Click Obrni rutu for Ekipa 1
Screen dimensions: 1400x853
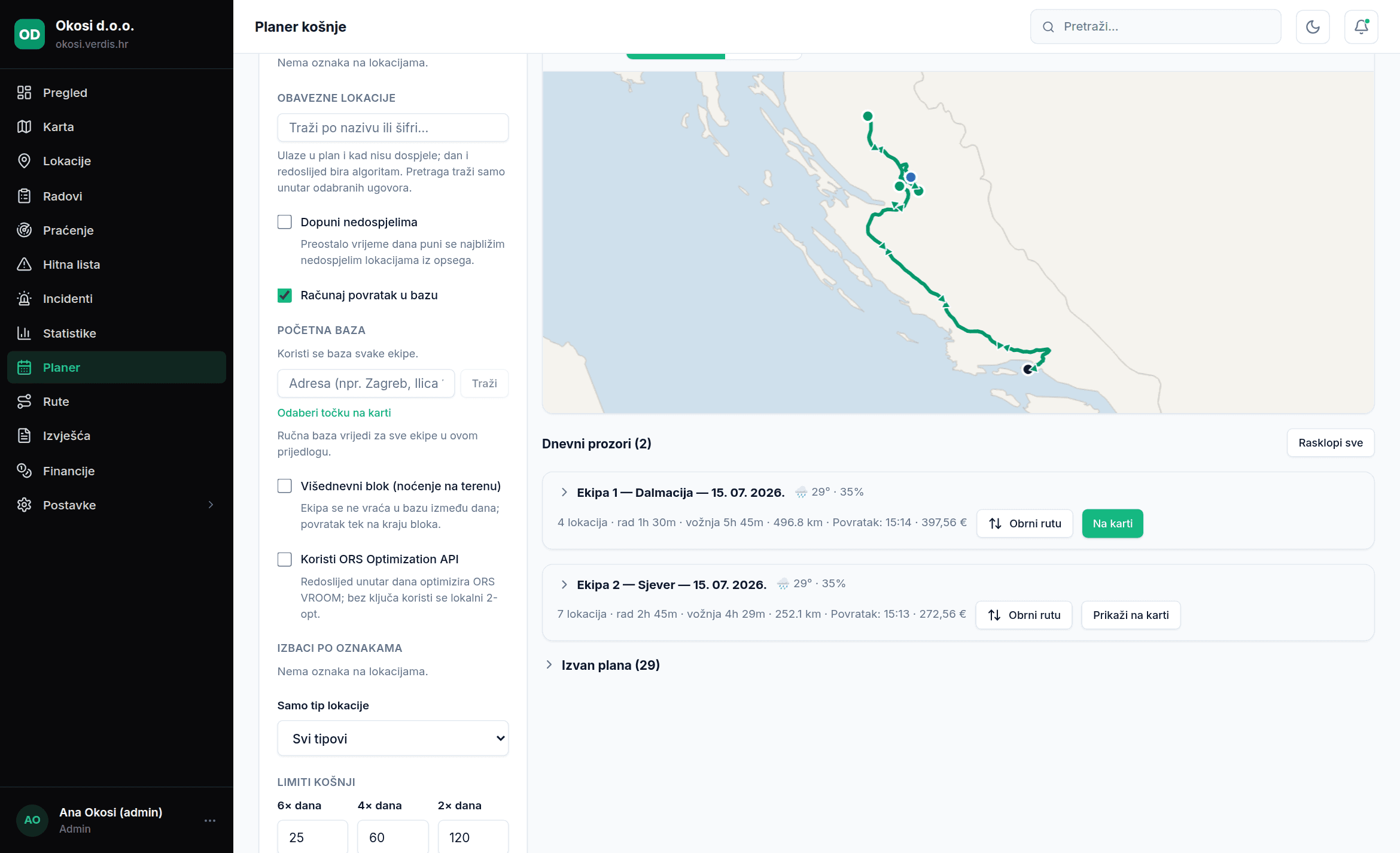point(1025,523)
